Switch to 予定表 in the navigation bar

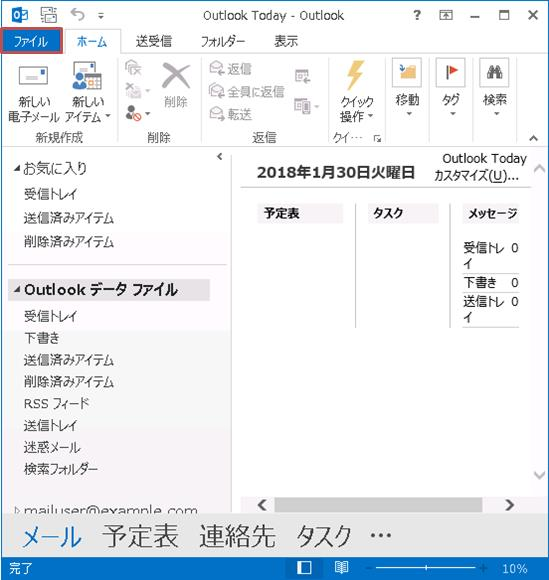tap(140, 536)
